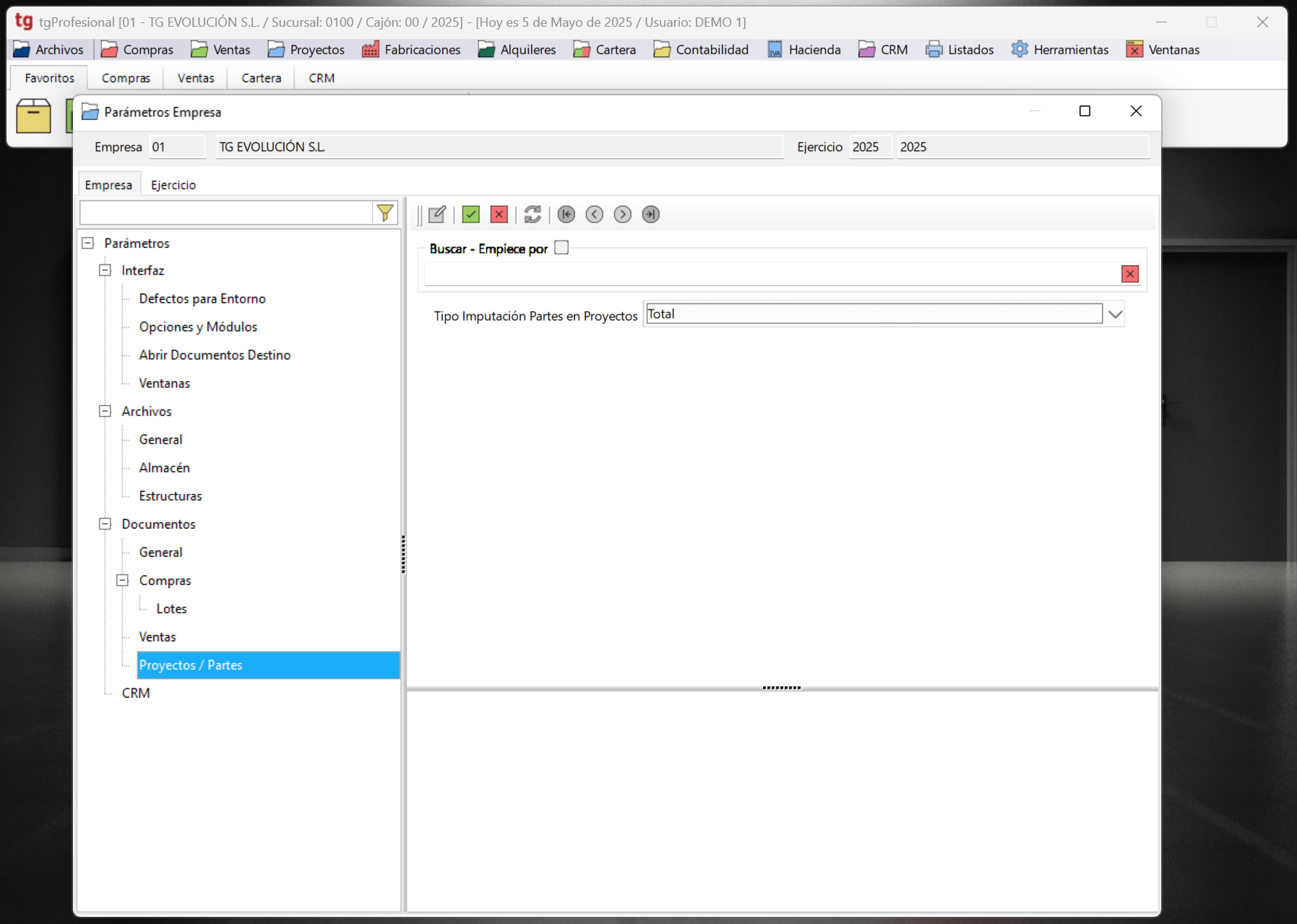Click the vertical splitter grip between panels
Viewport: 1297px width, 924px height.
403,554
